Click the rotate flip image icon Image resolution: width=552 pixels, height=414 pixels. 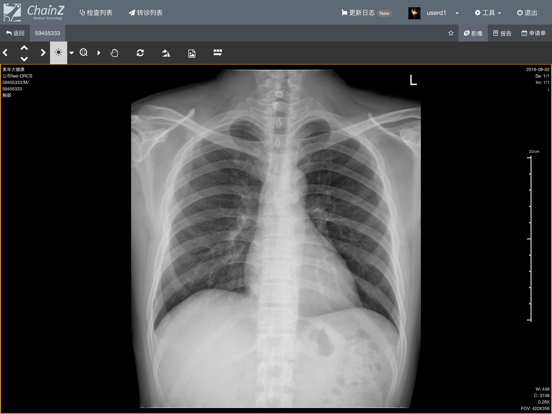[x=166, y=53]
